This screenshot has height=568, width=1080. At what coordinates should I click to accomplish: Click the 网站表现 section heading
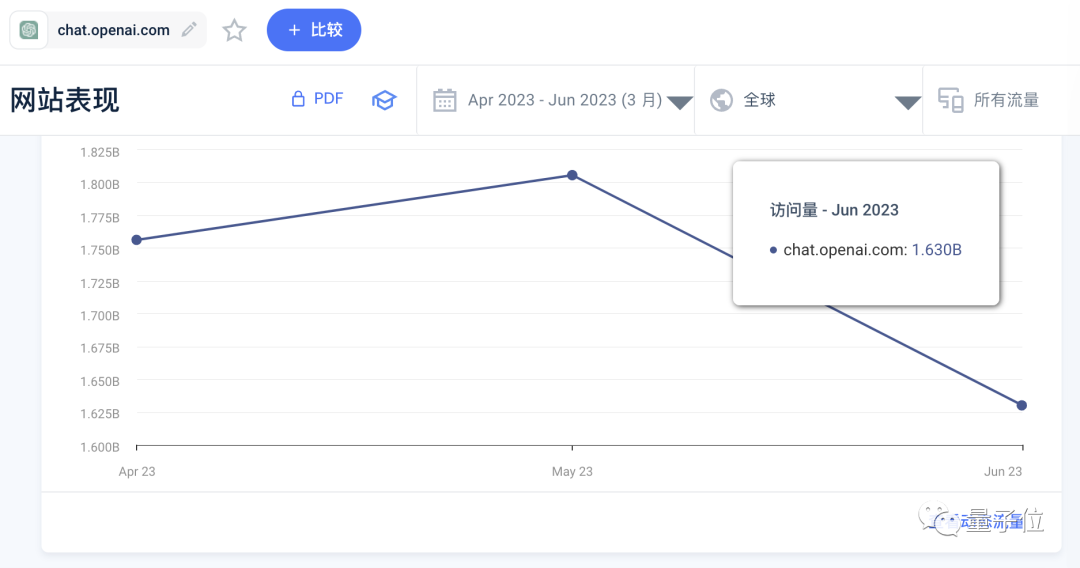(65, 101)
